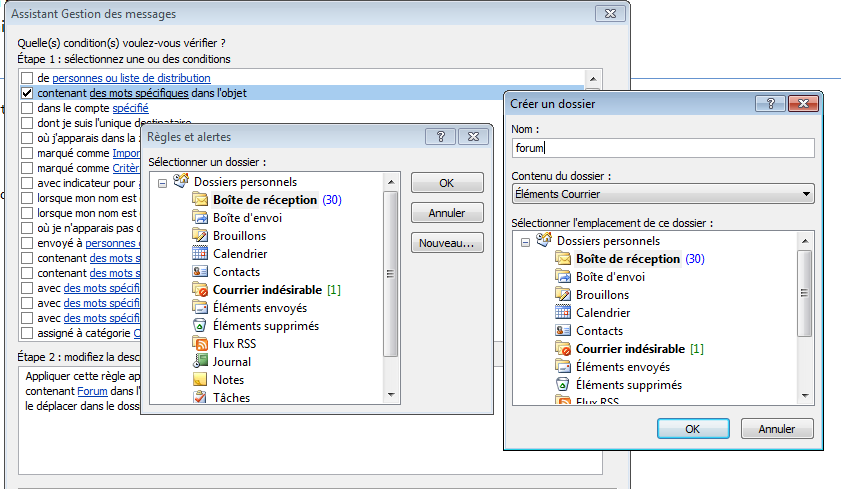841x489 pixels.
Task: Click the Dossiers personnels icon in Règles et alertes
Action: [181, 181]
